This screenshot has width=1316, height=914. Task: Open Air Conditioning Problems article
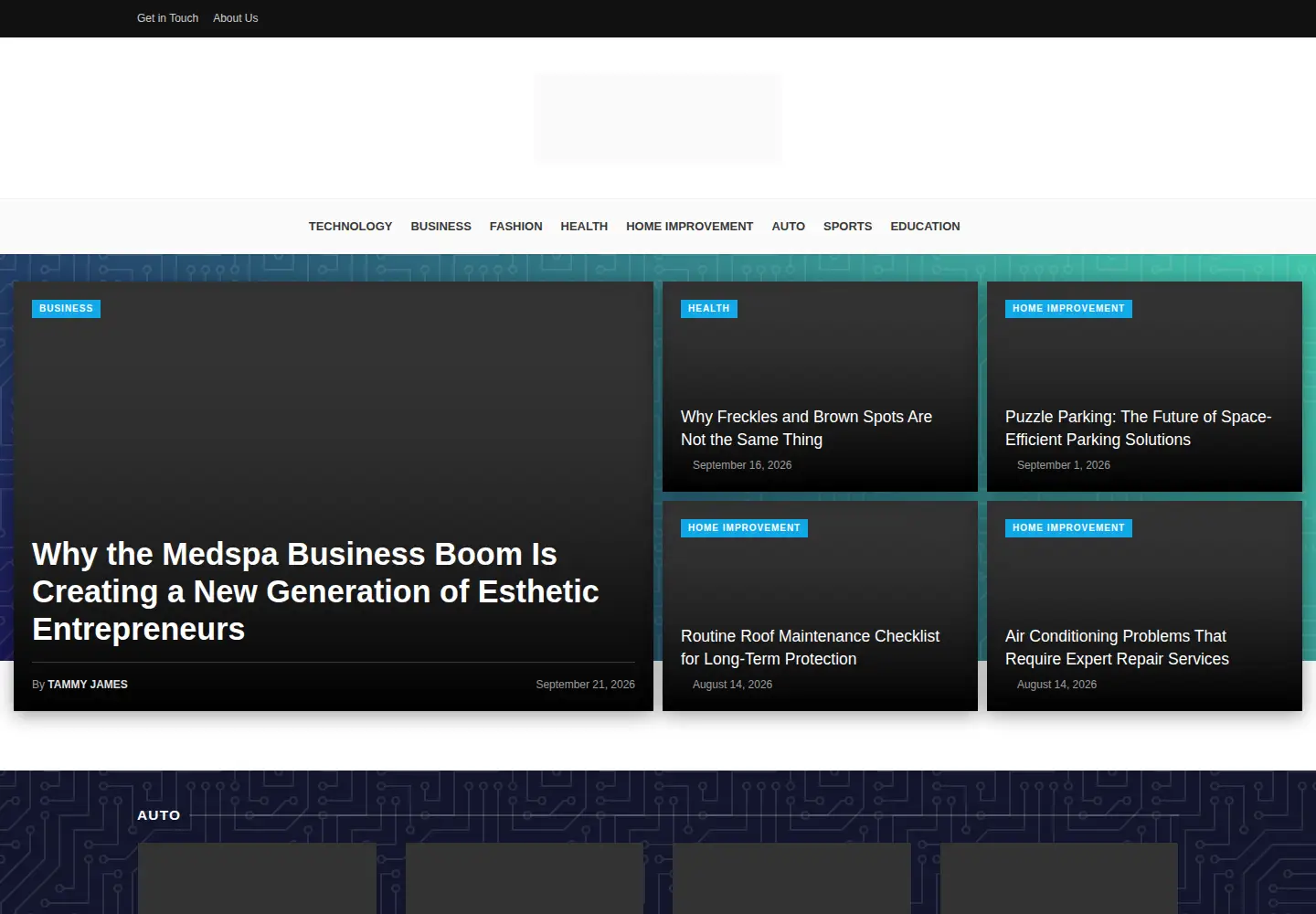pos(1117,647)
